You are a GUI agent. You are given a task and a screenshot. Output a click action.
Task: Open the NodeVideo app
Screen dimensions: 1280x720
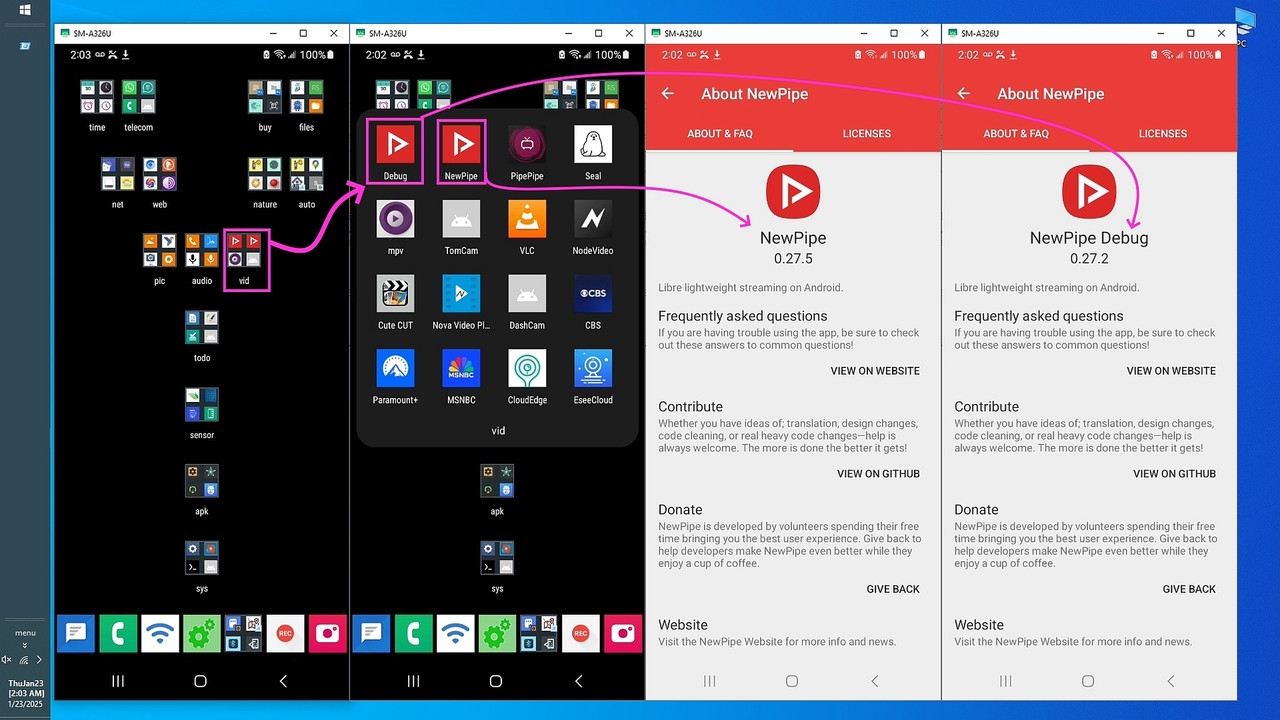pyautogui.click(x=593, y=219)
